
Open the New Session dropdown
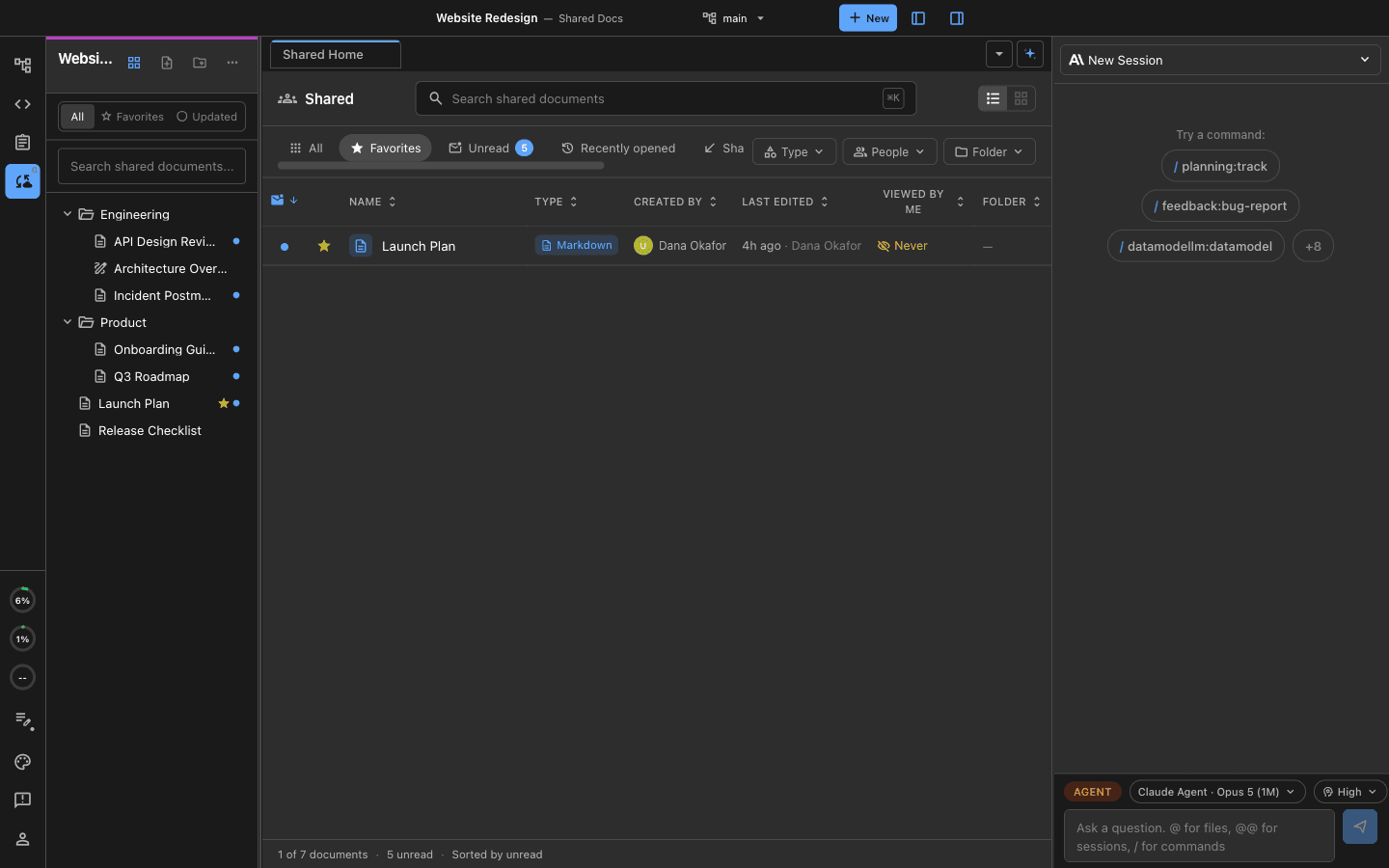click(1220, 60)
